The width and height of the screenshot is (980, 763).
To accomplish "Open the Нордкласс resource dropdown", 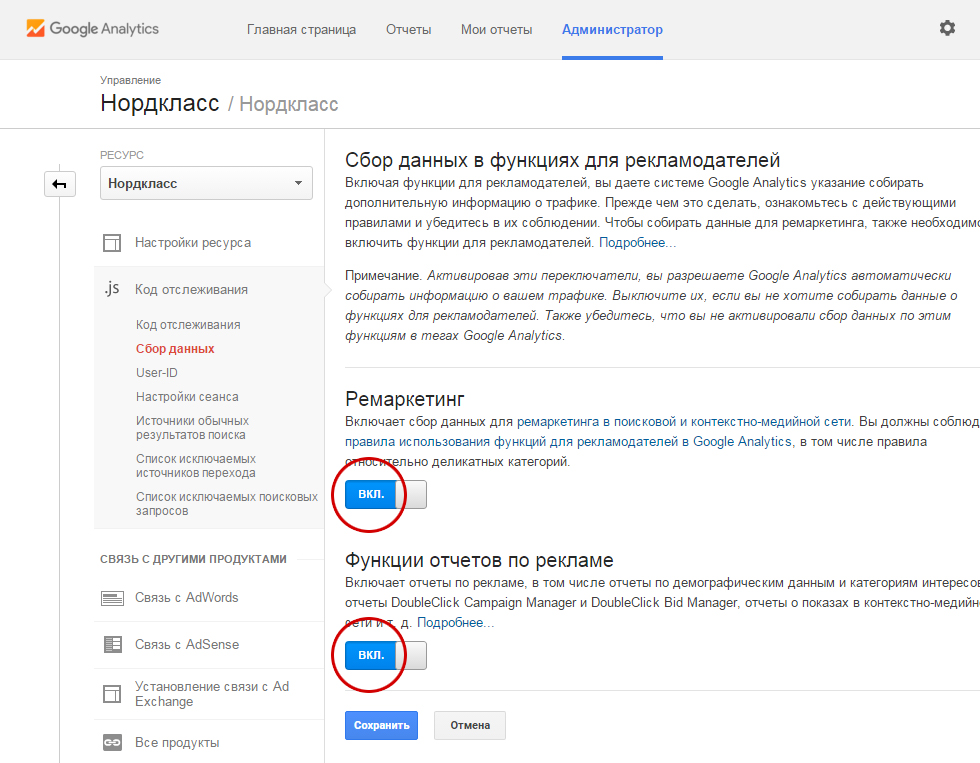I will (x=206, y=183).
